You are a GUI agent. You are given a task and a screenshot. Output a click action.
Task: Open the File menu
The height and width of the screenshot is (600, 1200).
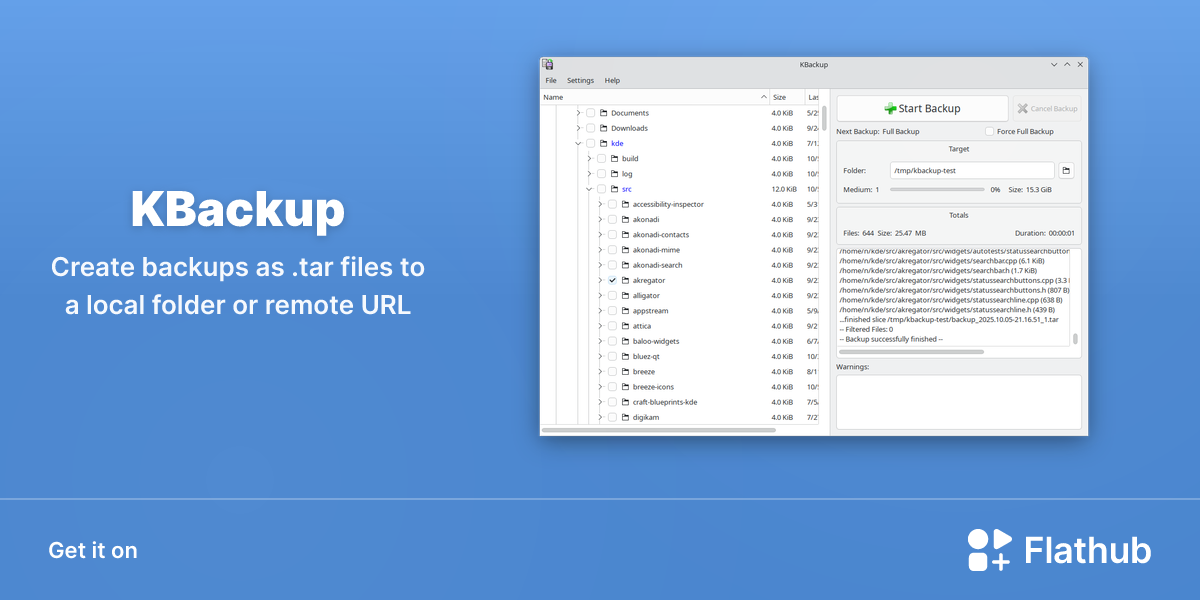pyautogui.click(x=551, y=80)
